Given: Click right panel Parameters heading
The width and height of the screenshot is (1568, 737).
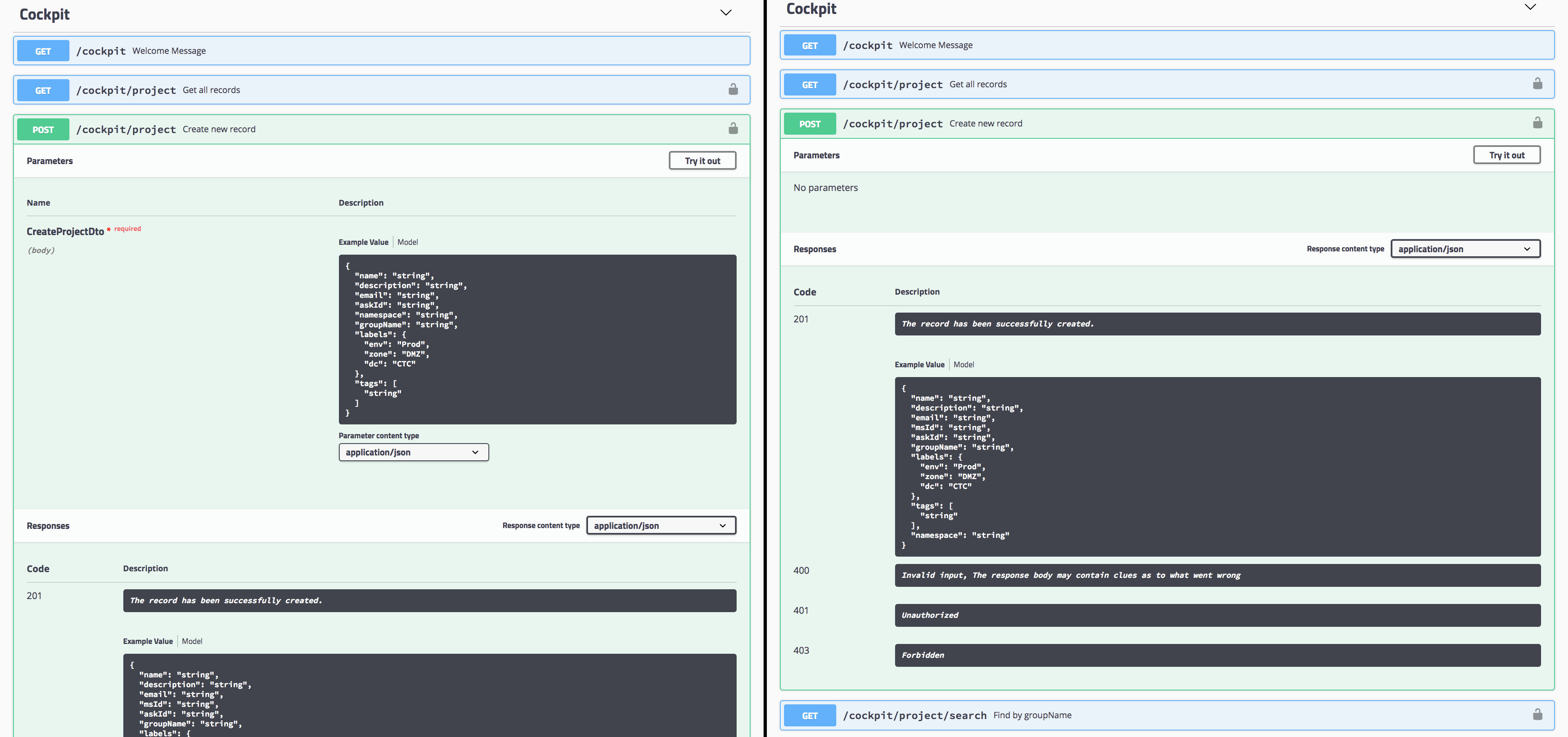Looking at the screenshot, I should click(x=816, y=155).
